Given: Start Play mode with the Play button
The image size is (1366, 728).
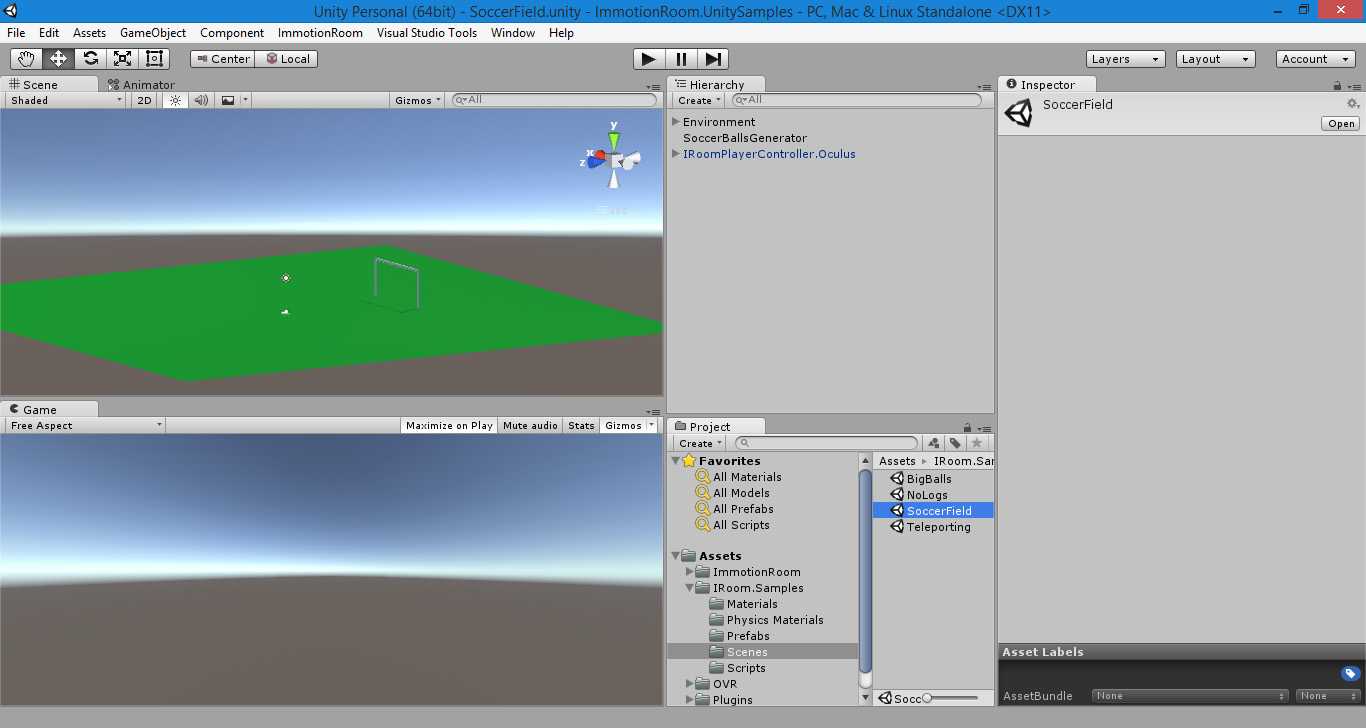Looking at the screenshot, I should click(649, 59).
